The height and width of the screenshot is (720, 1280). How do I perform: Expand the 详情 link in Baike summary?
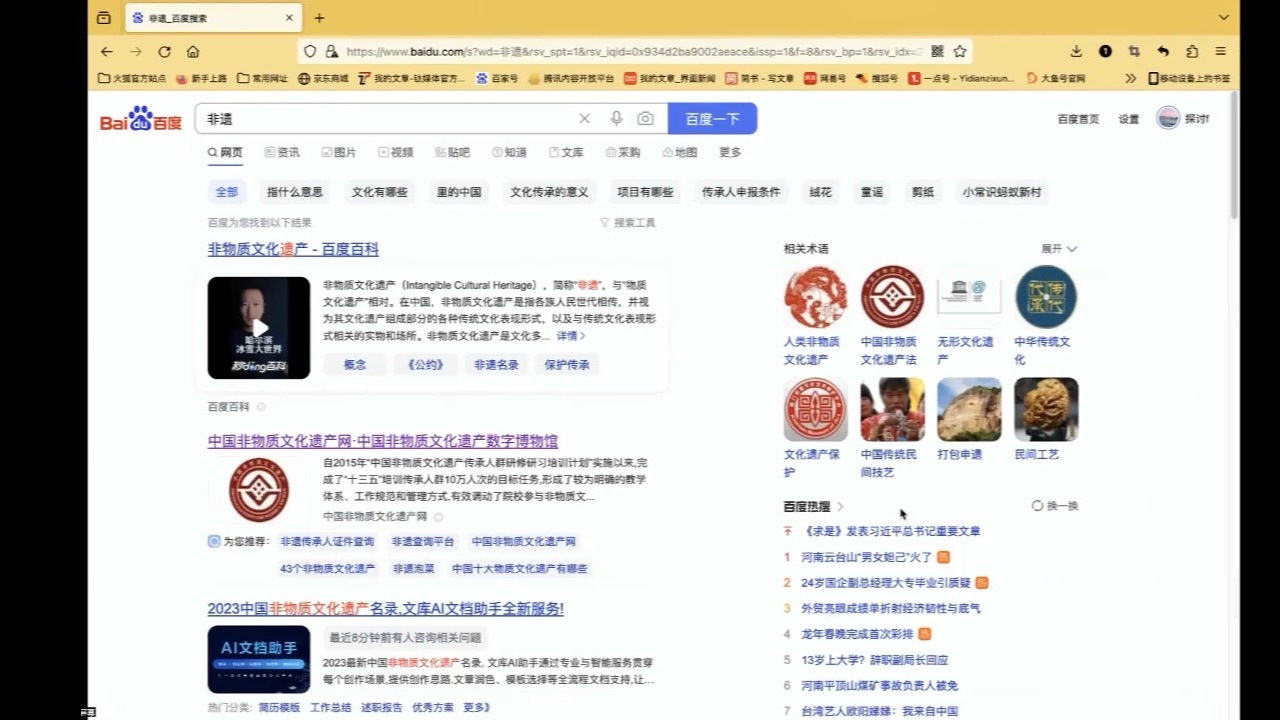[x=571, y=336]
